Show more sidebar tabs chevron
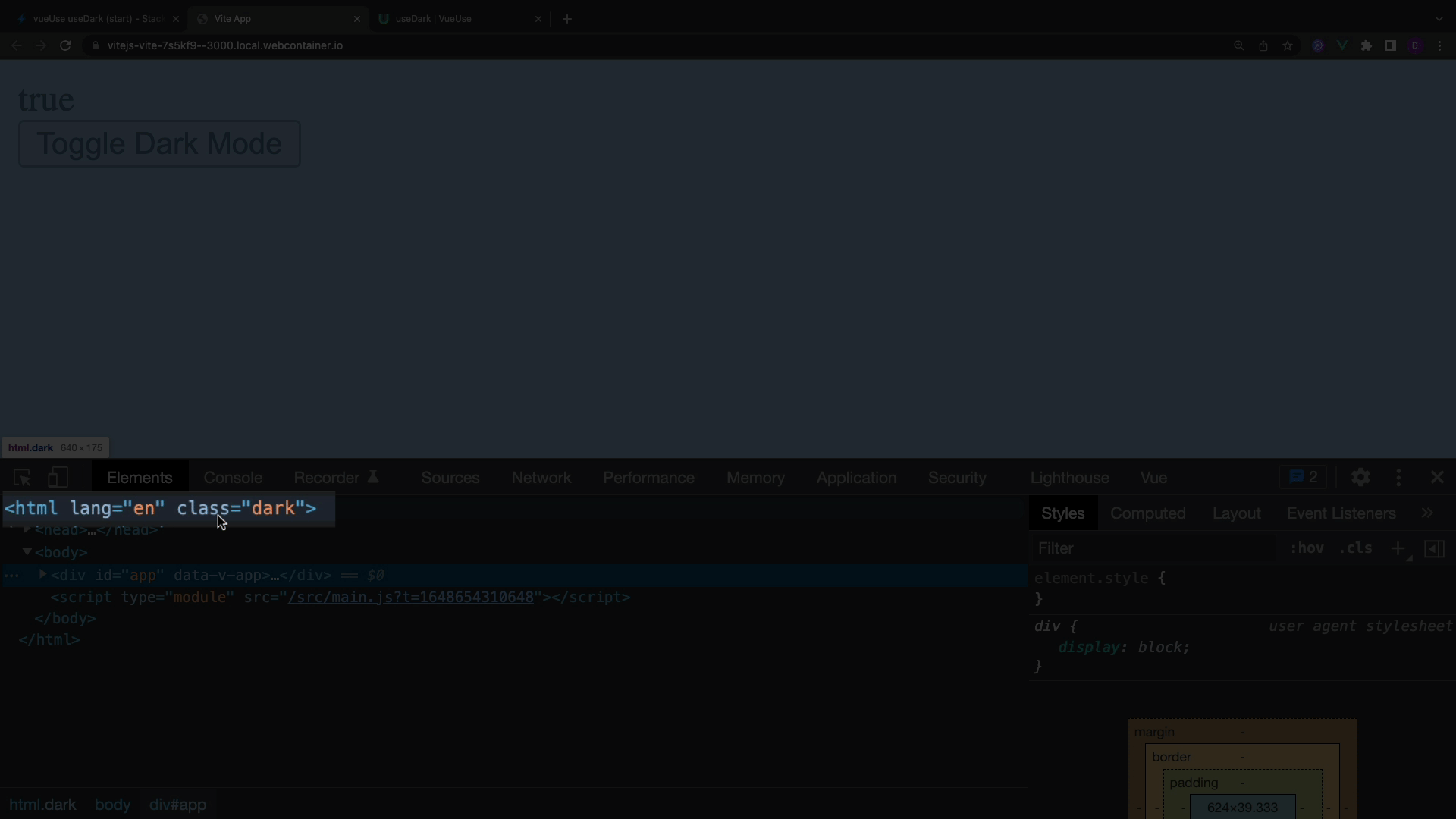Image resolution: width=1456 pixels, height=819 pixels. (x=1427, y=513)
